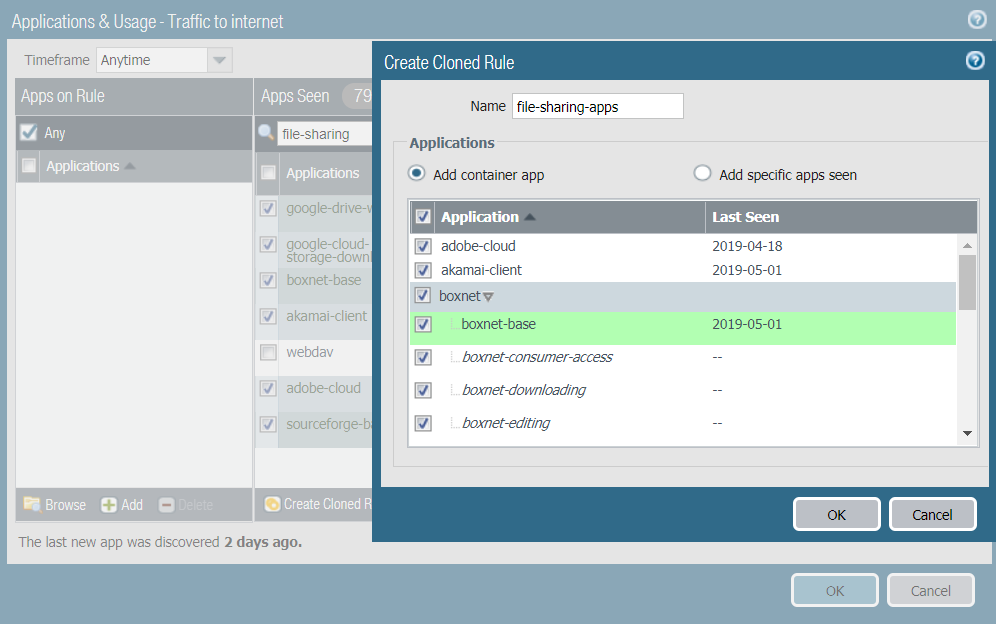The width and height of the screenshot is (996, 624).
Task: Click the help icon in Applications & Usage title bar
Action: tap(977, 20)
